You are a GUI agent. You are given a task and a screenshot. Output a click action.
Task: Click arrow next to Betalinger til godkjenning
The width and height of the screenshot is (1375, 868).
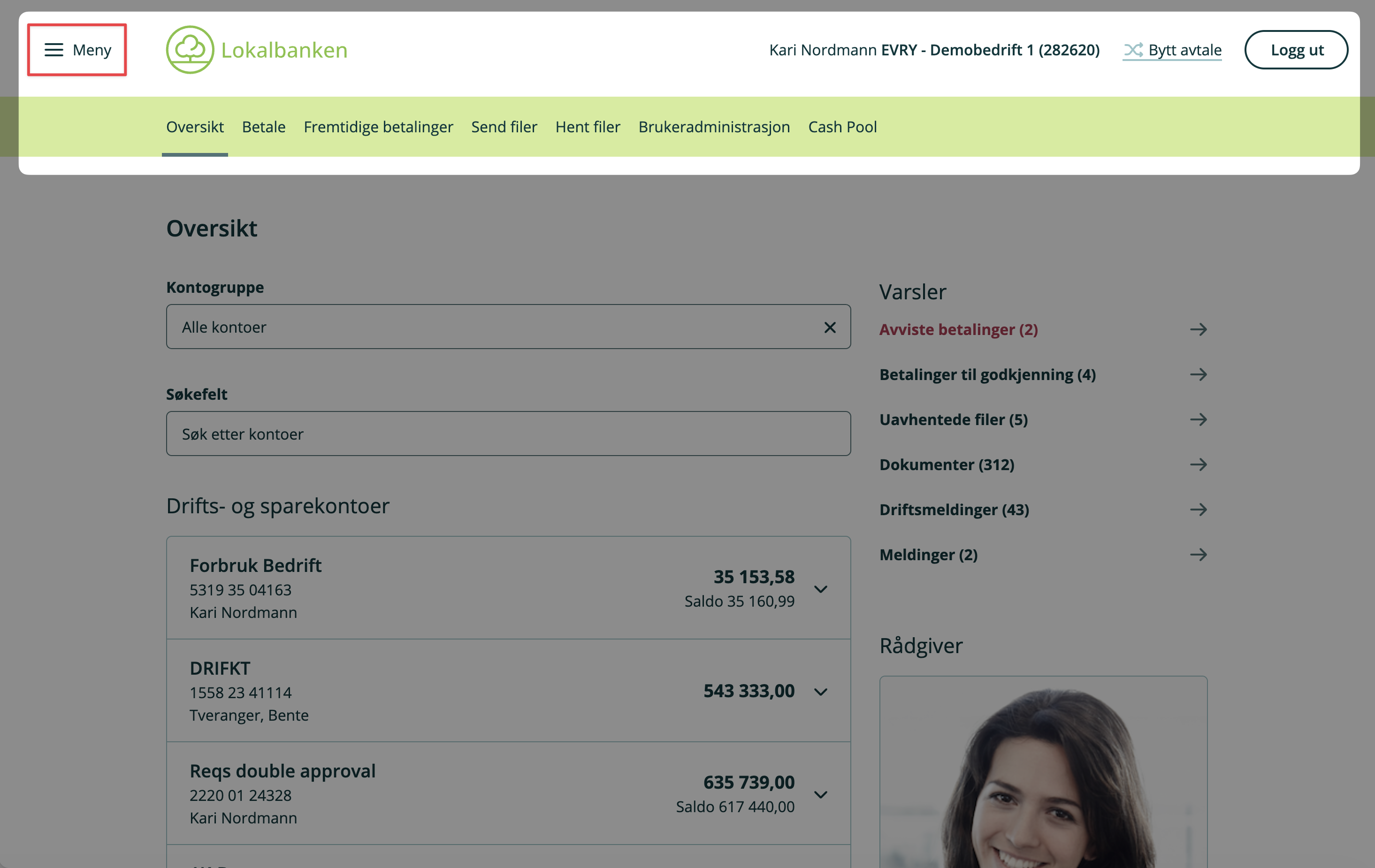(x=1198, y=374)
